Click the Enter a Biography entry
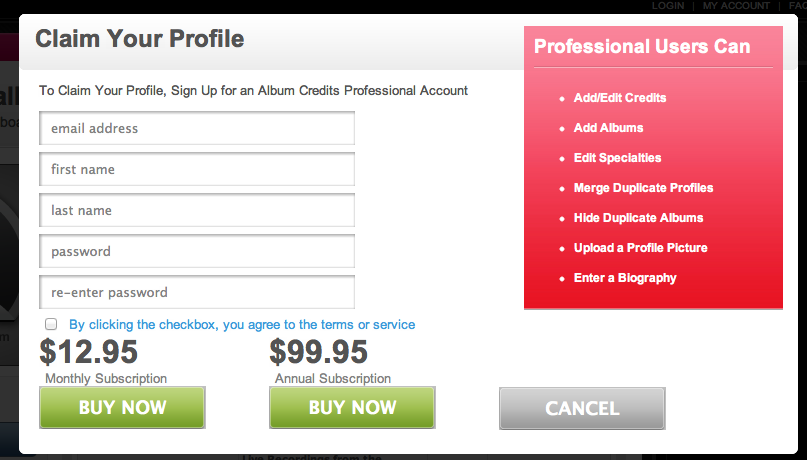This screenshot has width=807, height=460. tap(625, 278)
